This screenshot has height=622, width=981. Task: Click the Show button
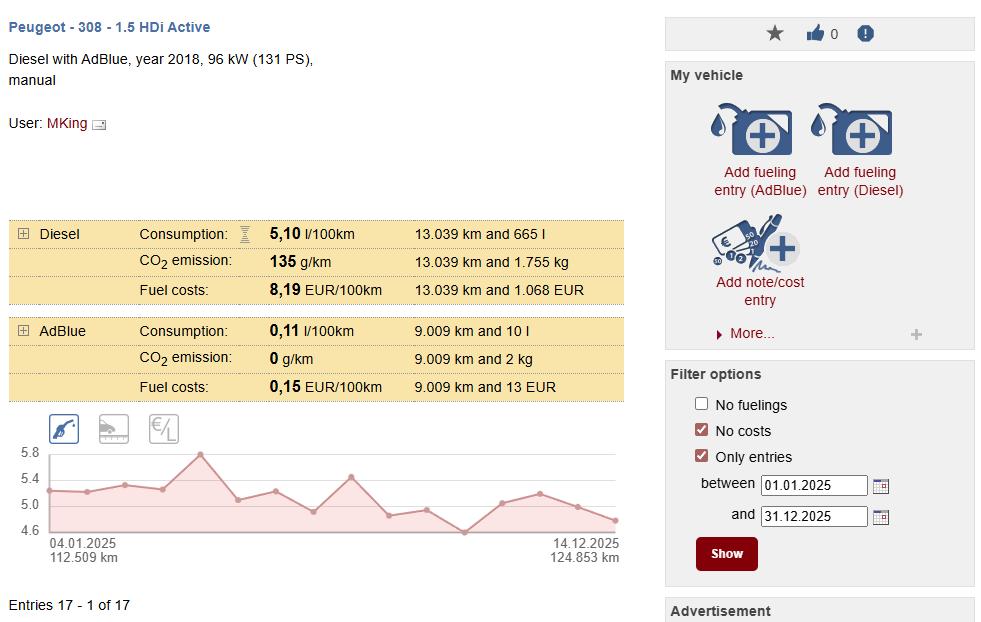click(726, 554)
